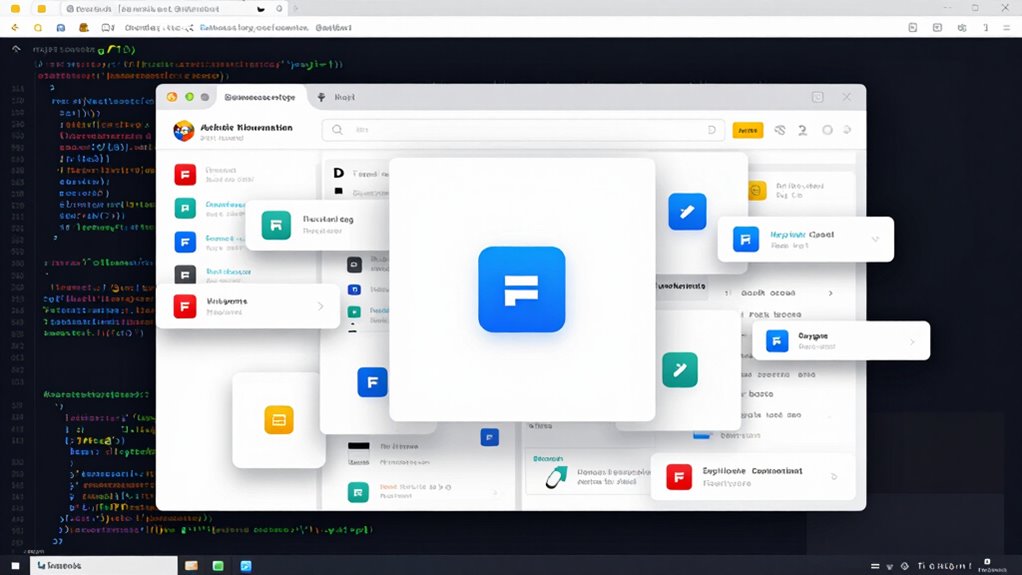Viewport: 1022px width, 575px height.
Task: Expand the chevron on the highlighted sidebar row
Action: 321,306
